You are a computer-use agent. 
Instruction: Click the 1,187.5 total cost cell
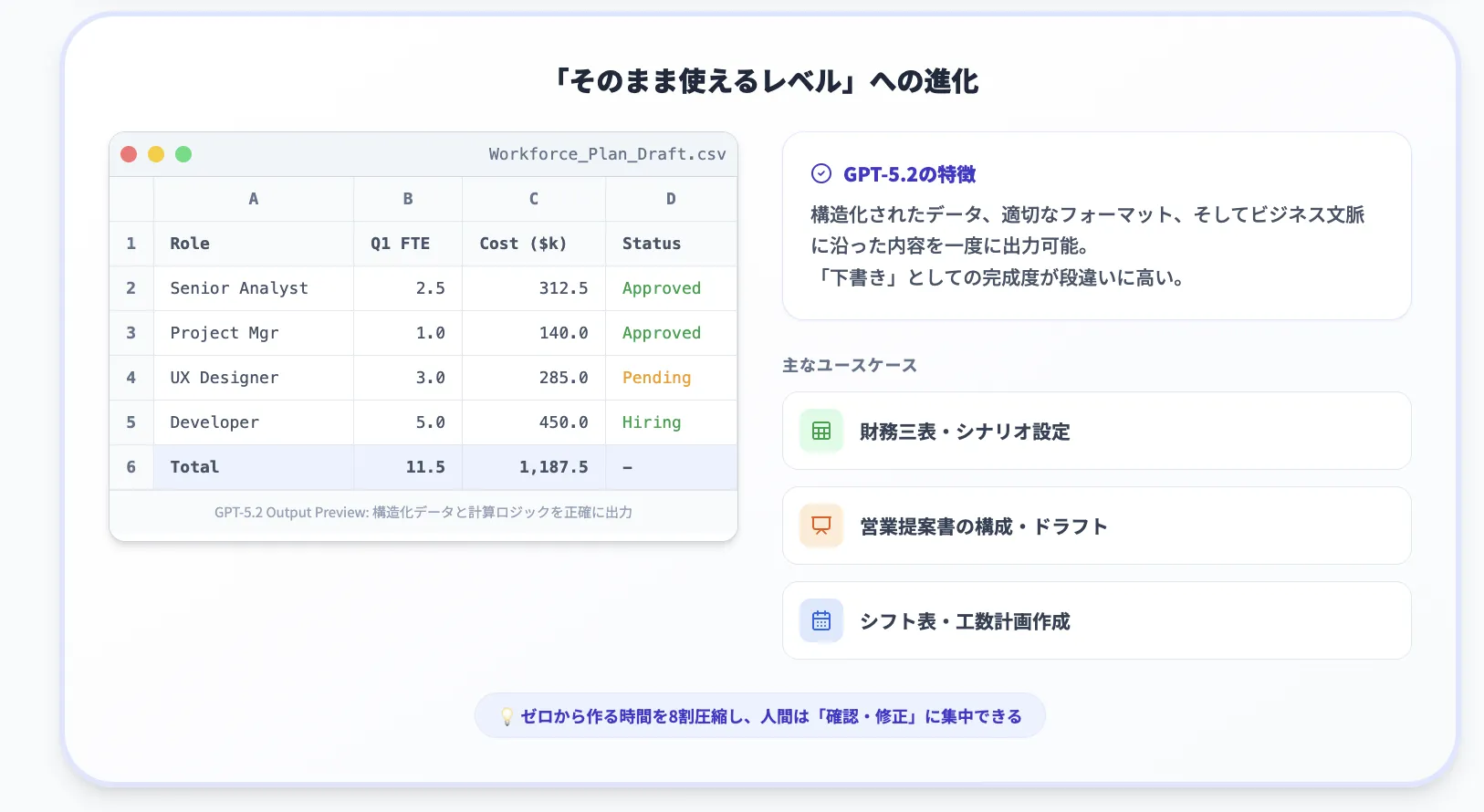pos(534,467)
